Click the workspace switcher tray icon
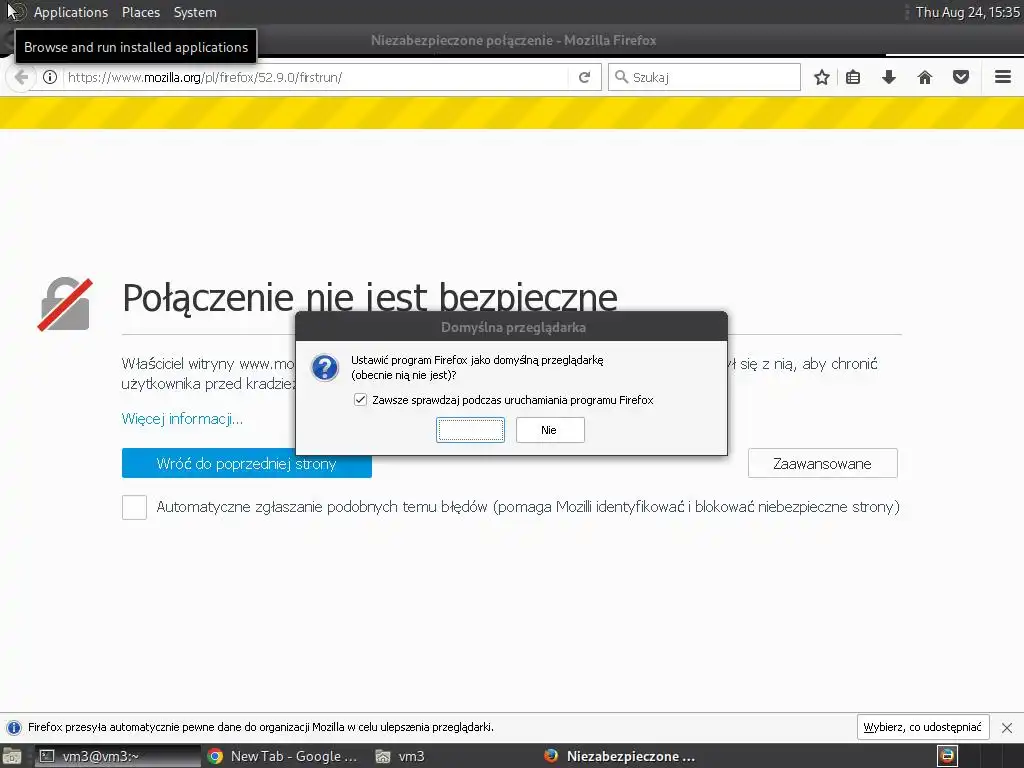The image size is (1024, 768). click(x=948, y=756)
